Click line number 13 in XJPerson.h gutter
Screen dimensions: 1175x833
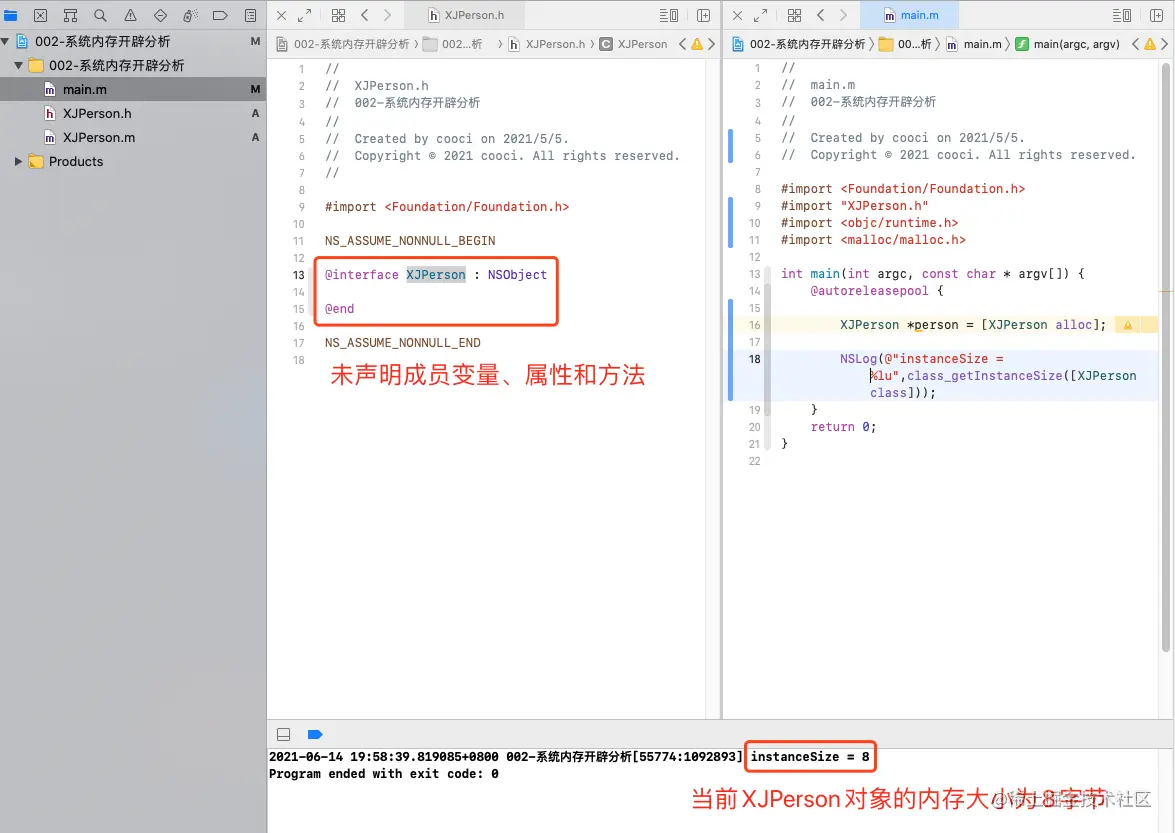pos(298,275)
